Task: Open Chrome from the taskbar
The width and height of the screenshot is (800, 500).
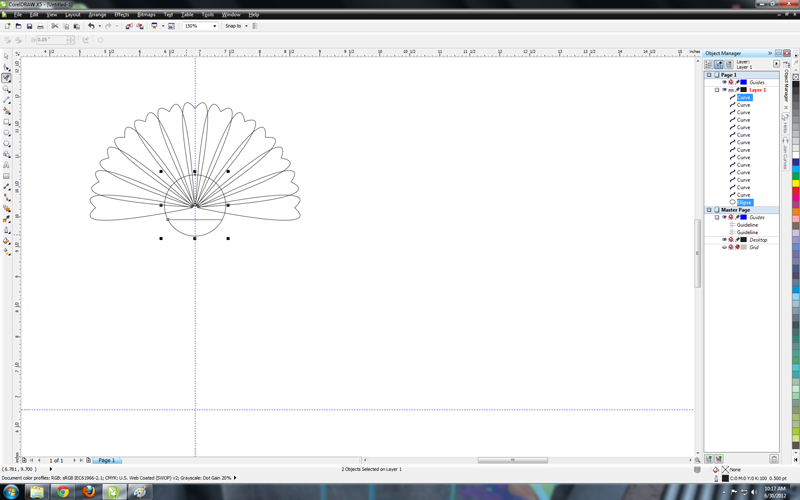Action: point(63,492)
